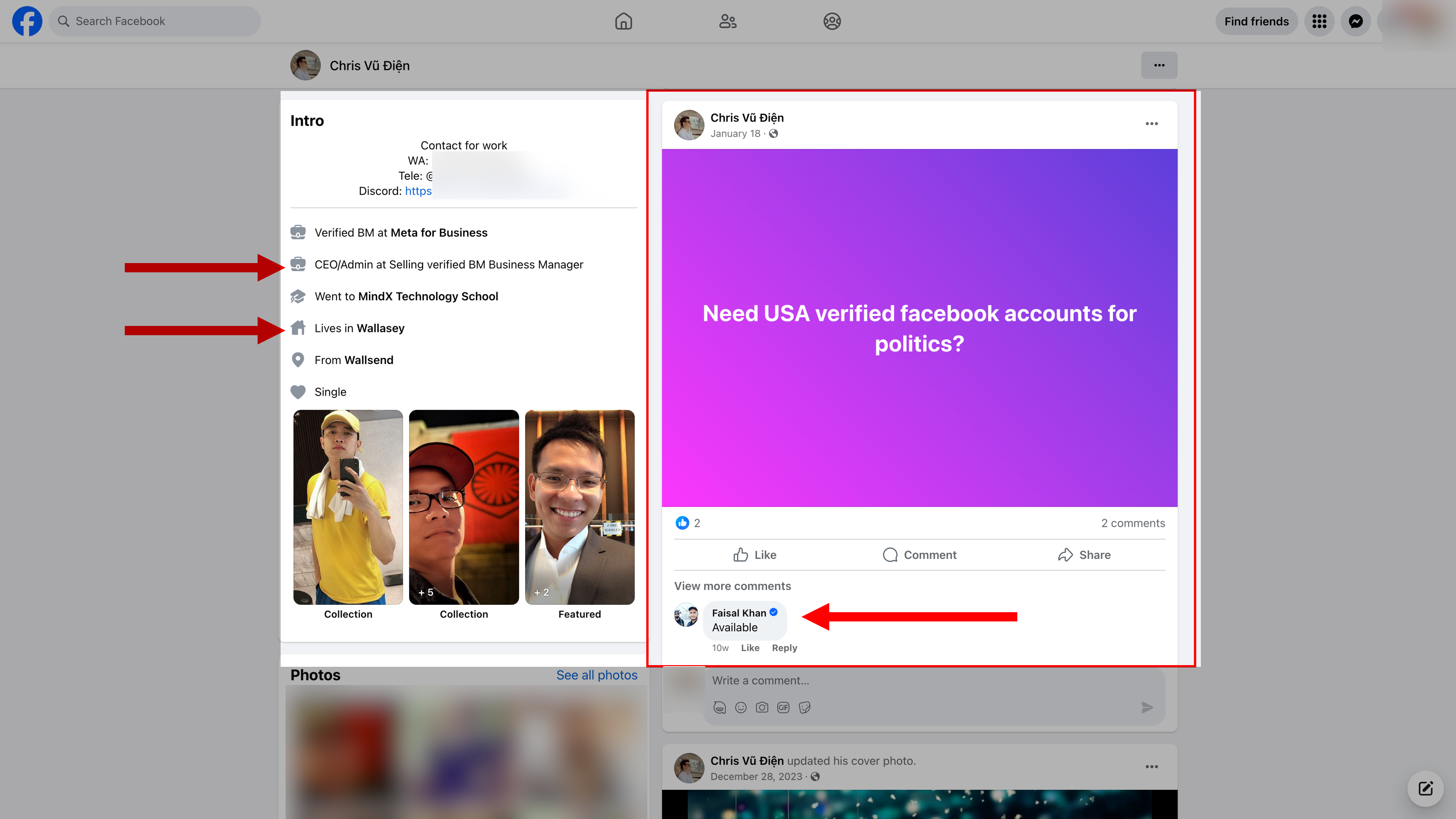
Task: Open new message compose icon
Action: click(1425, 788)
